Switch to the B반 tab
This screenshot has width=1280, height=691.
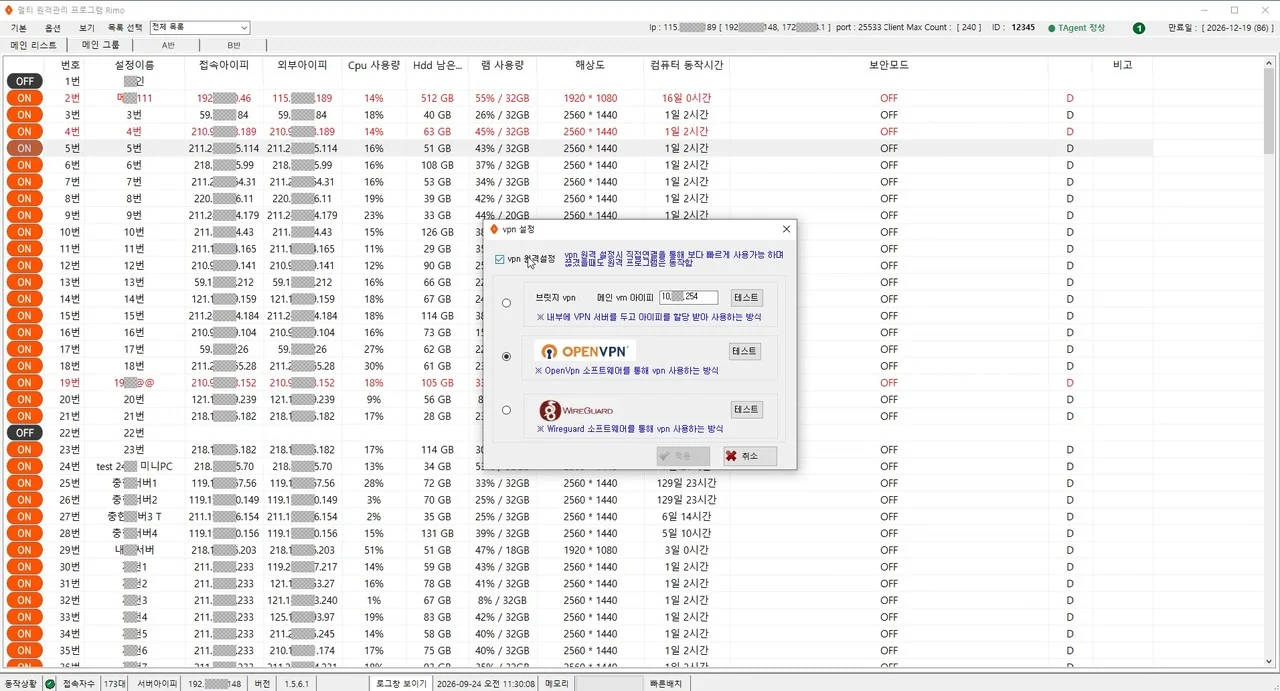coord(234,45)
